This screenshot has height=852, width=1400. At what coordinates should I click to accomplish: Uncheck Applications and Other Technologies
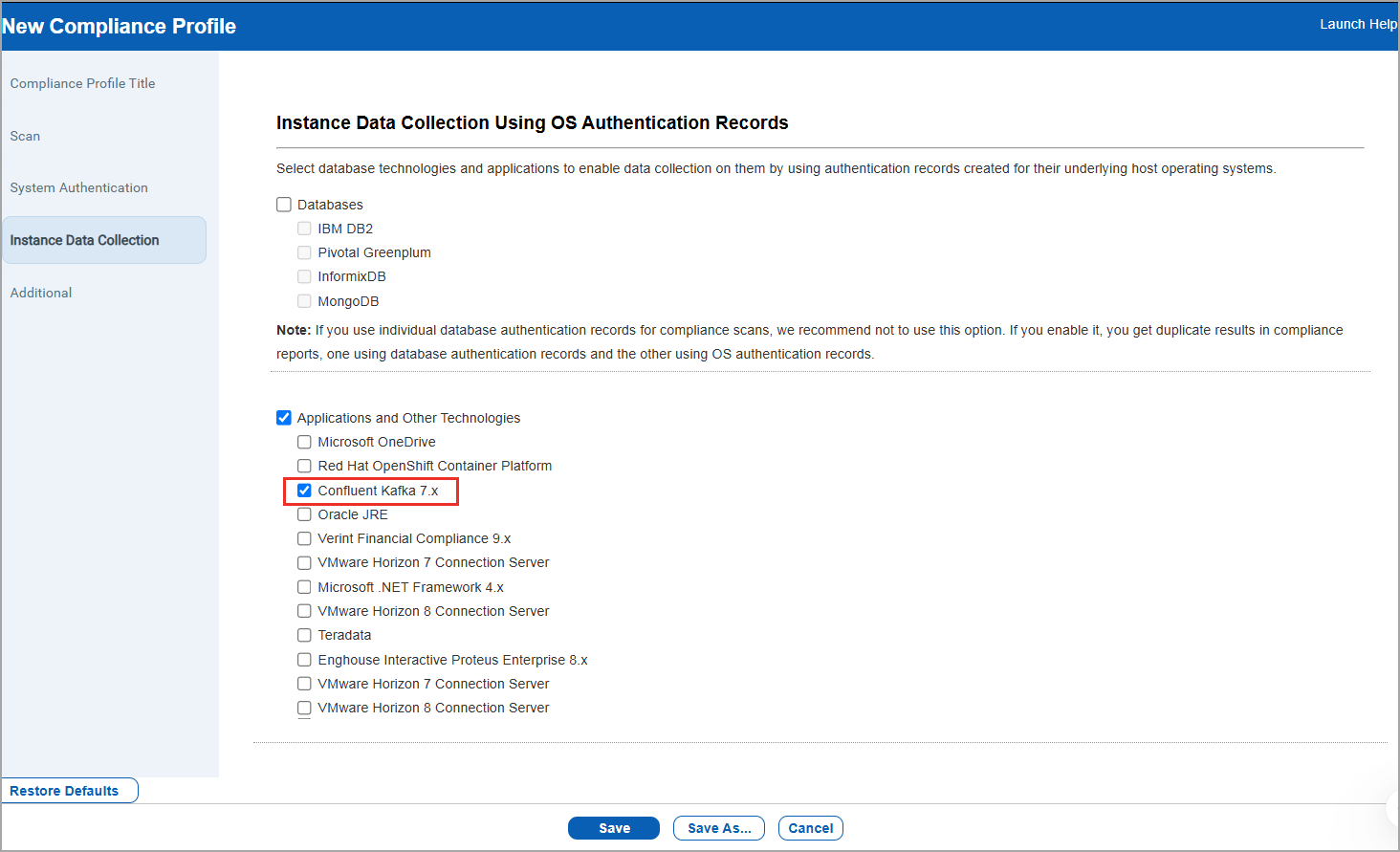pyautogui.click(x=284, y=417)
